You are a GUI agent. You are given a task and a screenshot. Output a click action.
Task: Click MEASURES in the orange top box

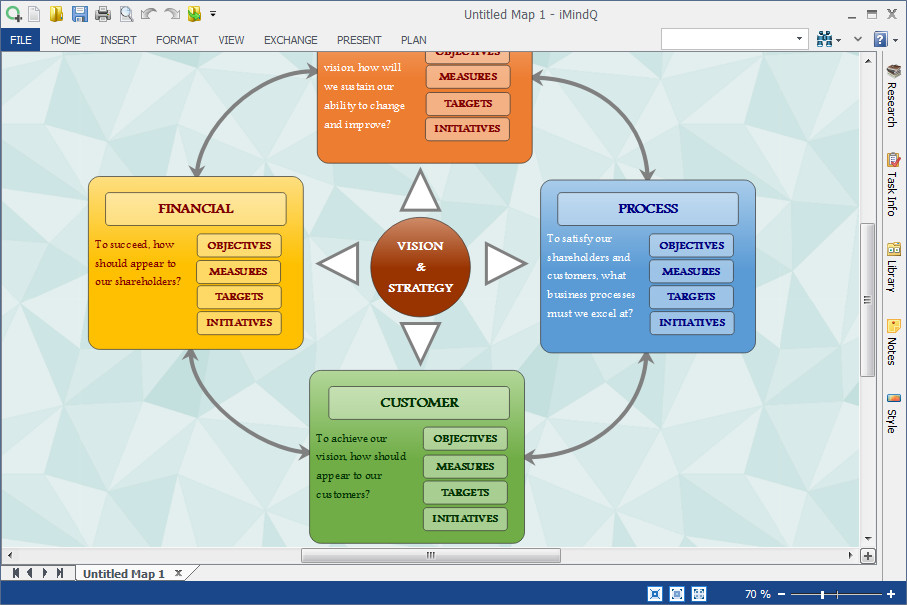(468, 76)
